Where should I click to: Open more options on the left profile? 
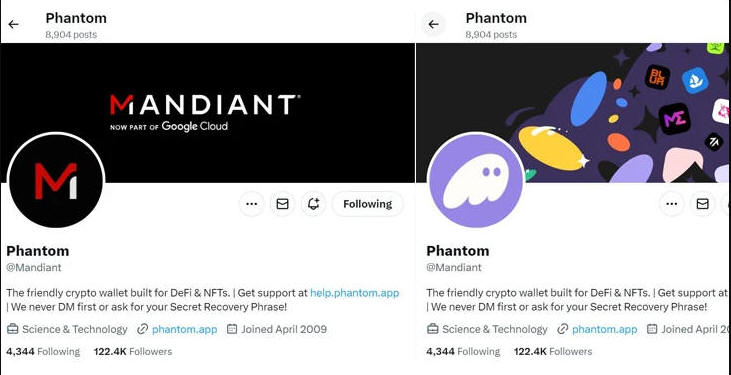pyautogui.click(x=252, y=204)
